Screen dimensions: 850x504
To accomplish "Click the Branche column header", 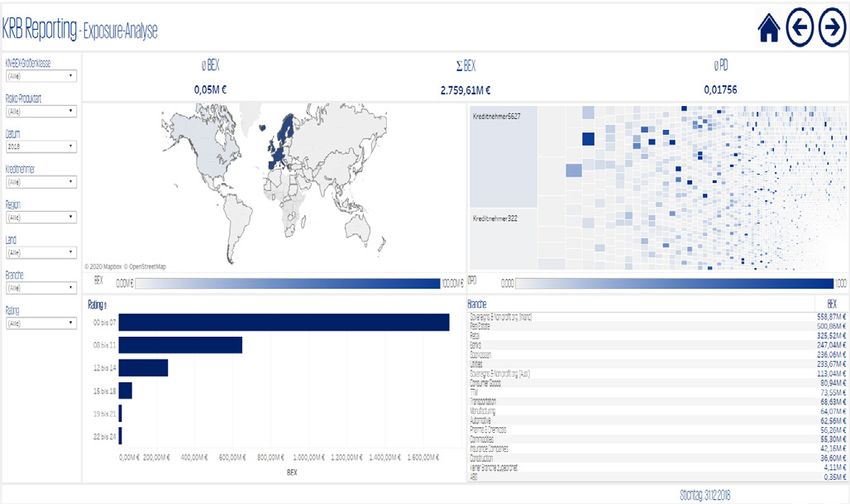I will pos(477,304).
